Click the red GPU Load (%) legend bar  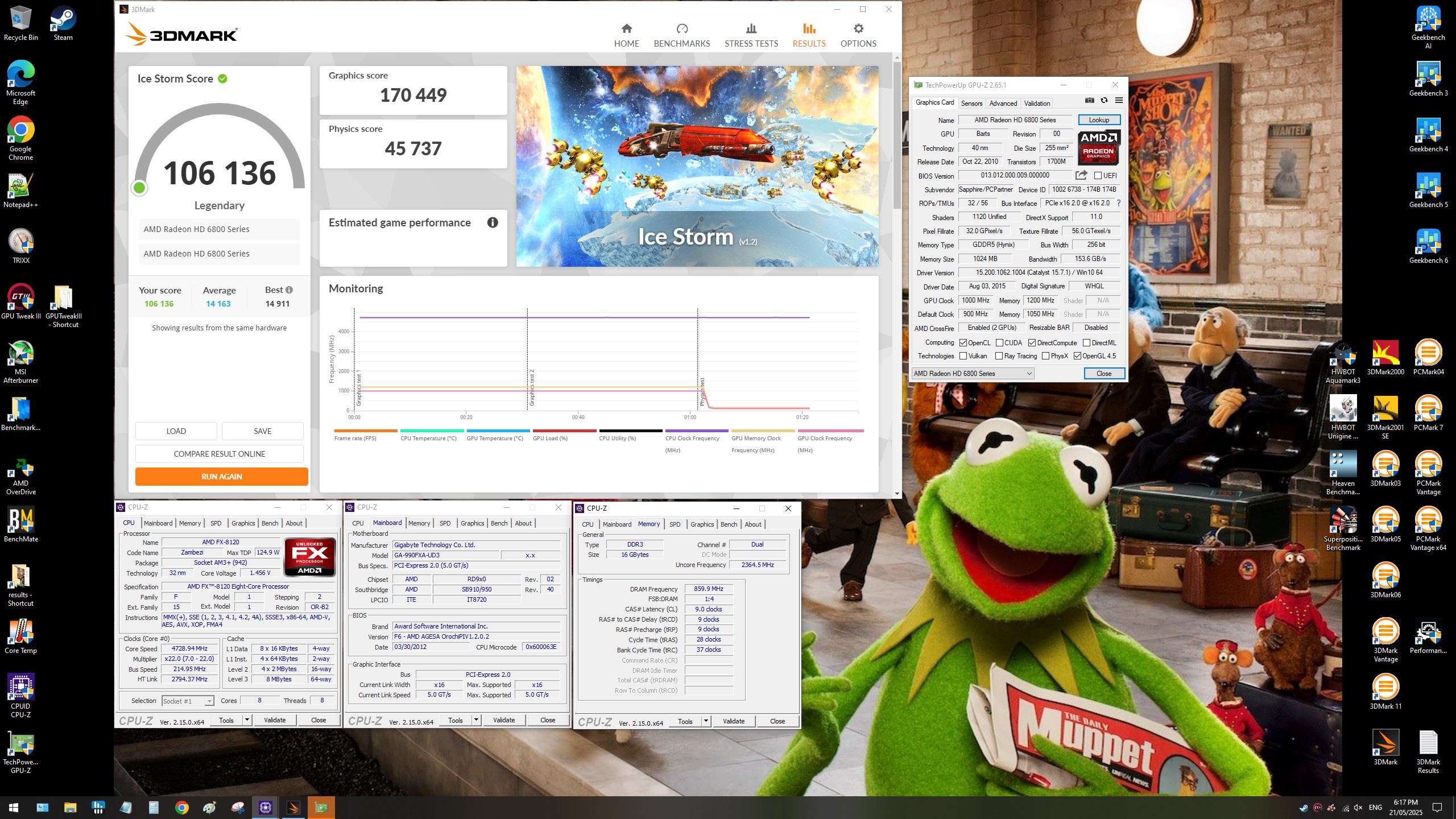coord(564,431)
